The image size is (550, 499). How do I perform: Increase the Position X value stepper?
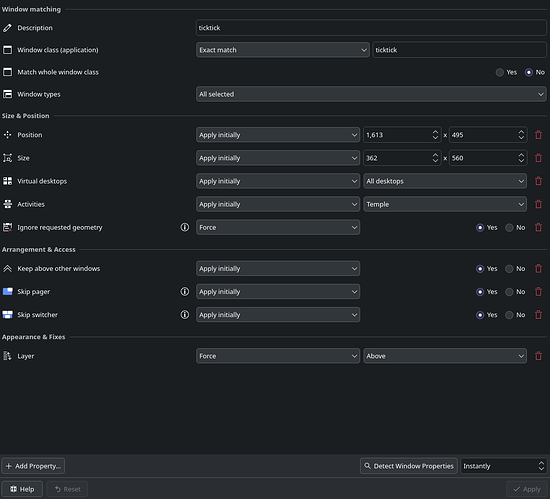click(435, 132)
